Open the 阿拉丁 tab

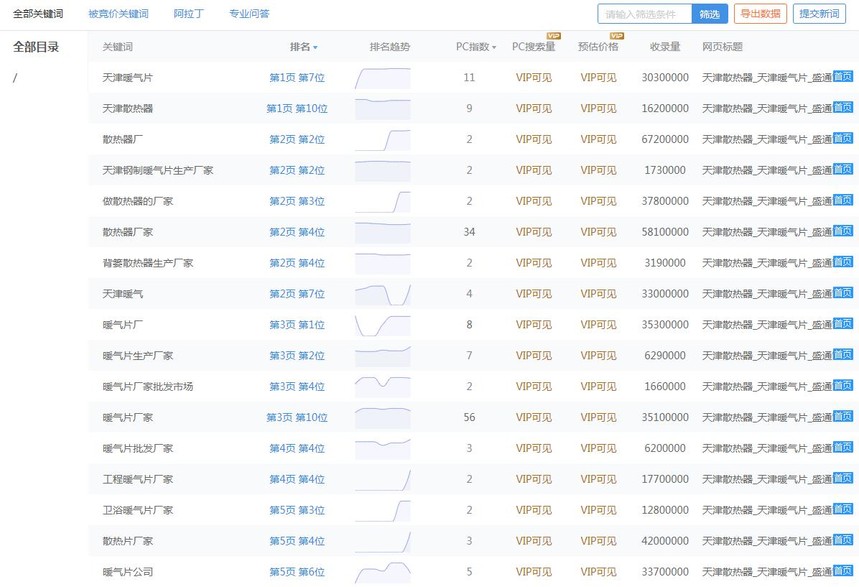pyautogui.click(x=188, y=14)
